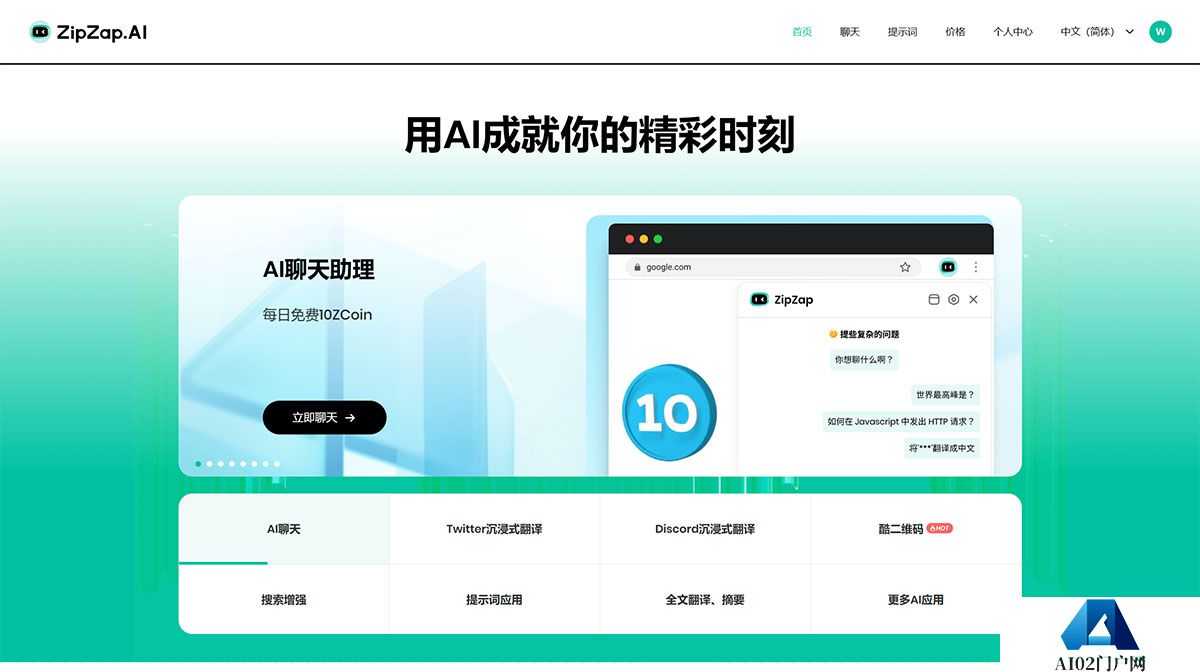
Task: Click the lock icon beside google.com
Action: pos(637,267)
